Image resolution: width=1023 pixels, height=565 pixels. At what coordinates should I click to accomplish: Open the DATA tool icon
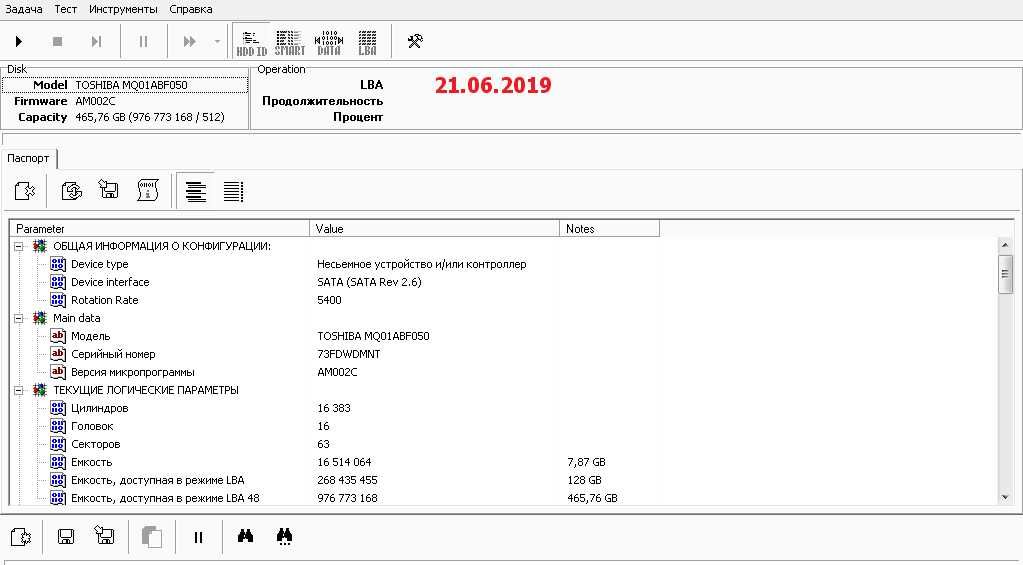[329, 42]
